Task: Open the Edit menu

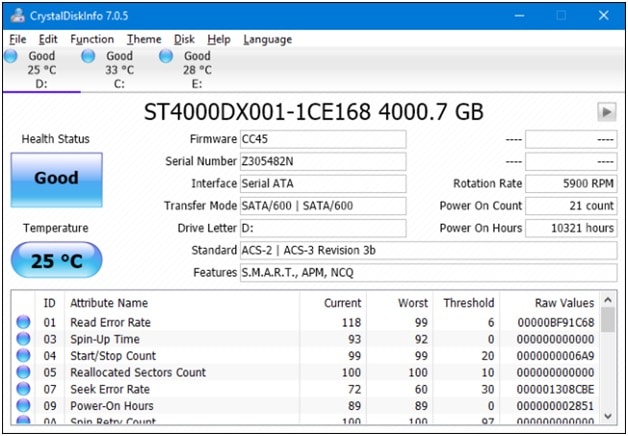Action: 48,39
